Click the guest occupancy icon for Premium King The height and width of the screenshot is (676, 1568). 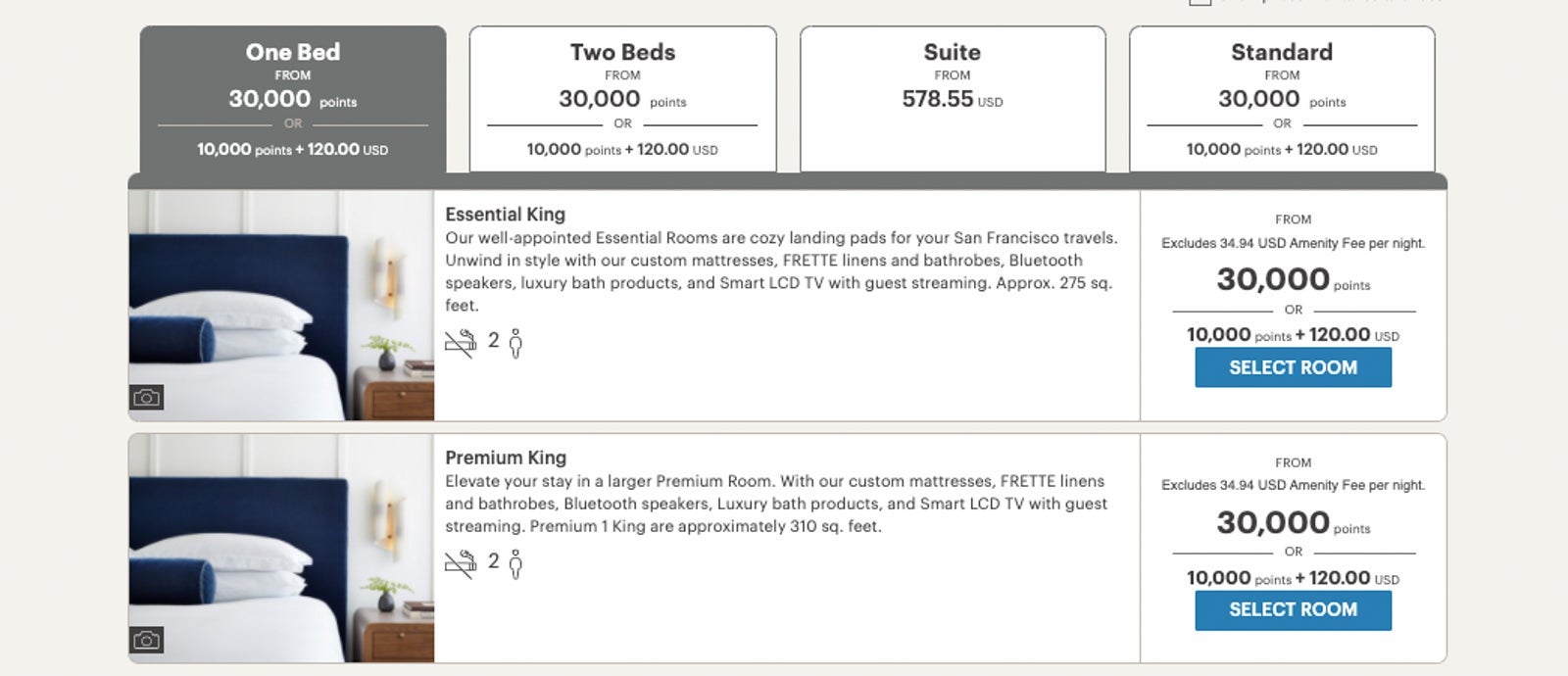pyautogui.click(x=515, y=563)
